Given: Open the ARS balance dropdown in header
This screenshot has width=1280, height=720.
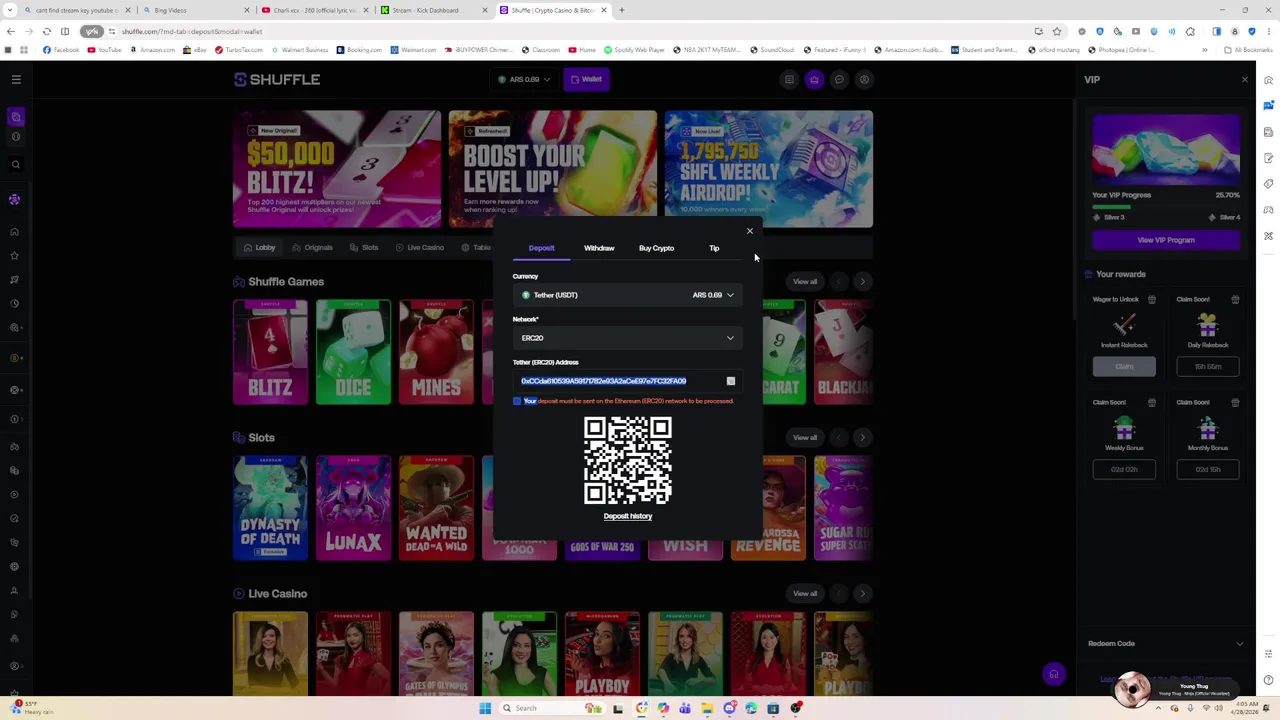Looking at the screenshot, I should click(525, 79).
